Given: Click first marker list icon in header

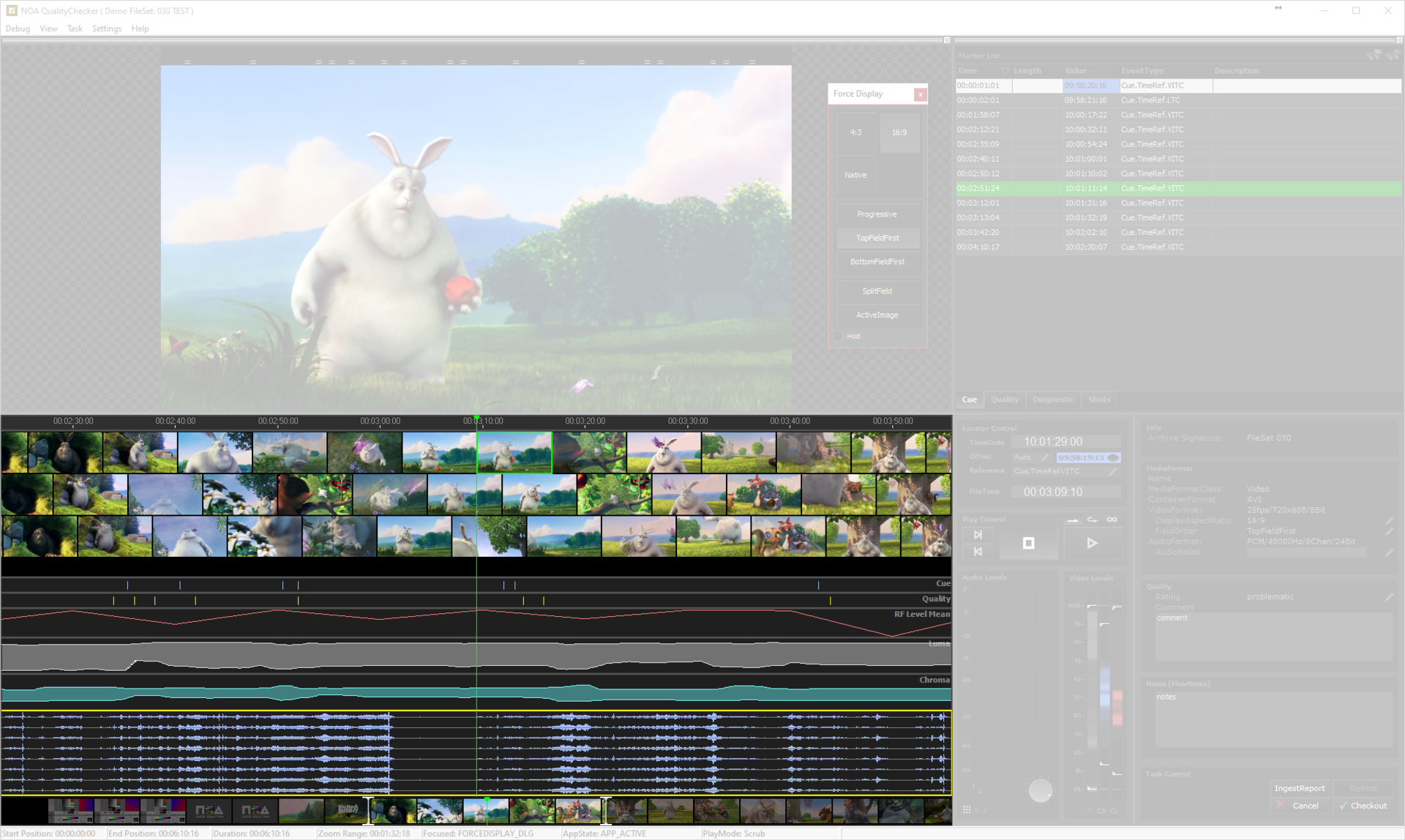Looking at the screenshot, I should 1374,56.
